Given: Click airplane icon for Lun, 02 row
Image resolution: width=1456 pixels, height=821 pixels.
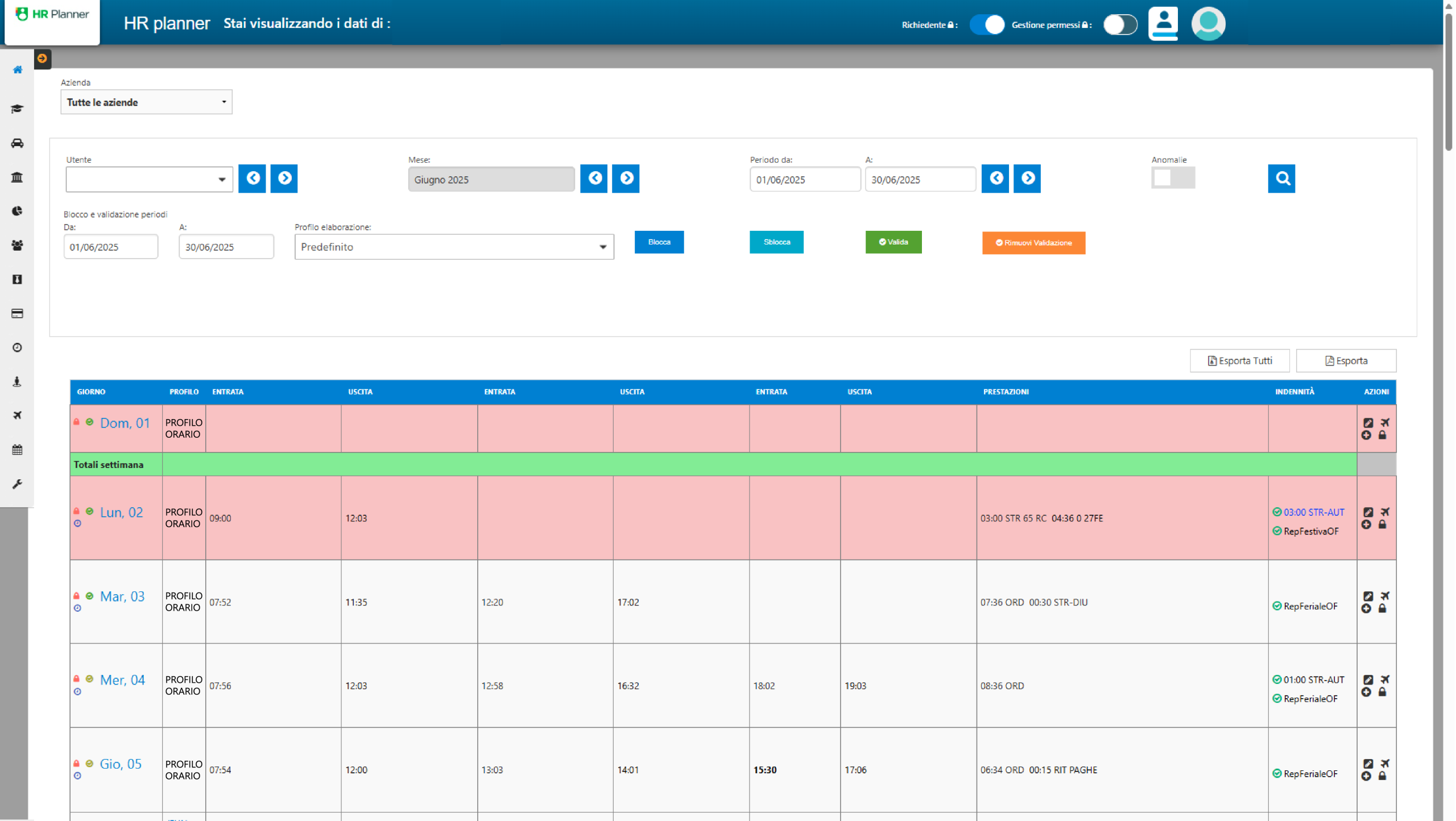Looking at the screenshot, I should pos(1384,512).
